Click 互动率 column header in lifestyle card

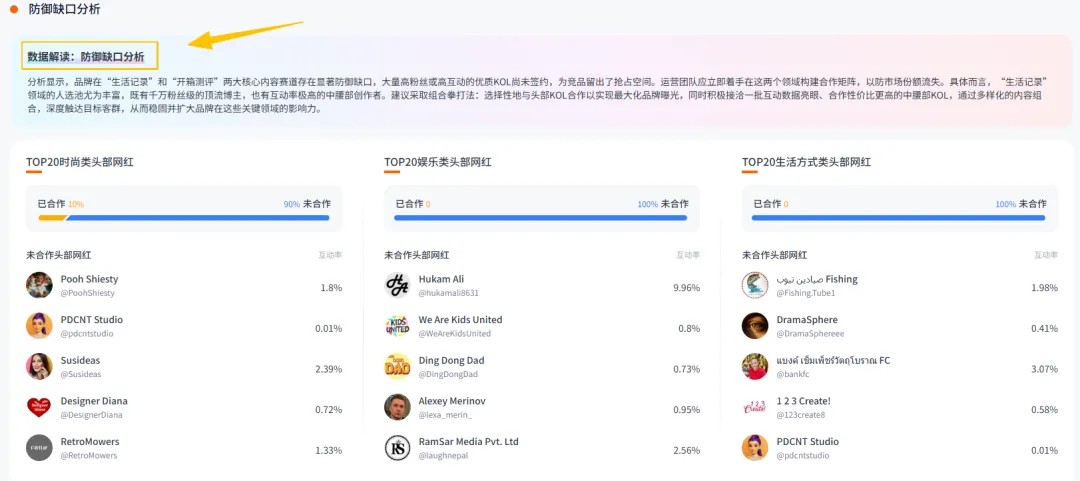tap(1046, 255)
